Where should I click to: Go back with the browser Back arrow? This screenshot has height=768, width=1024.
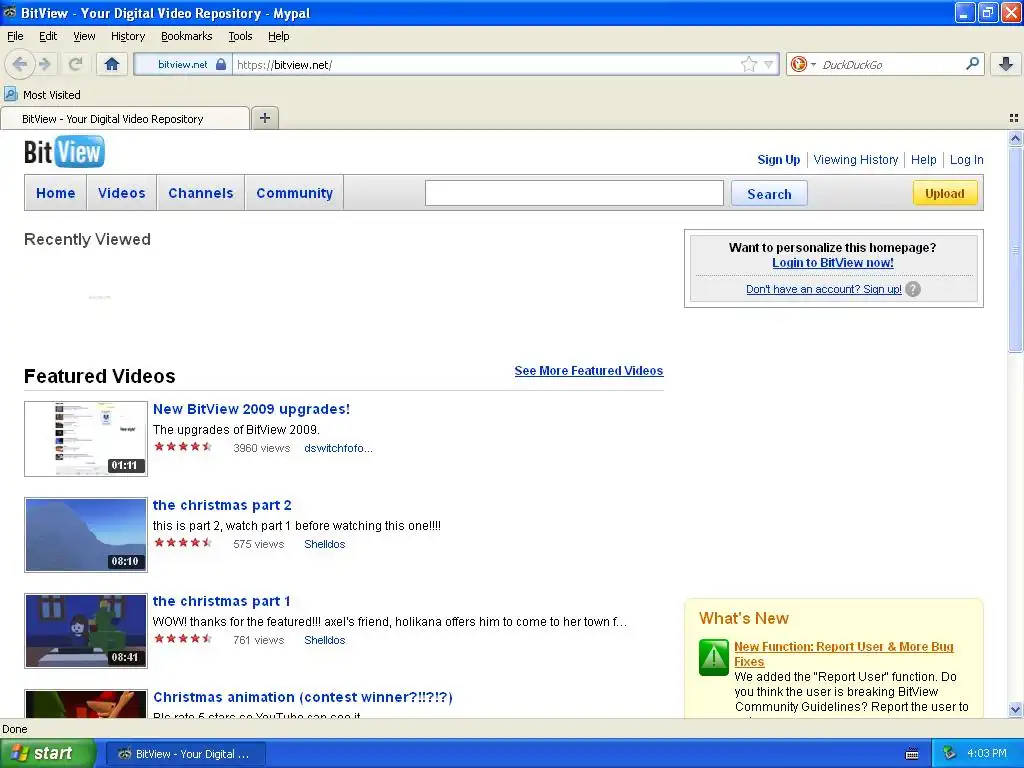tap(20, 64)
